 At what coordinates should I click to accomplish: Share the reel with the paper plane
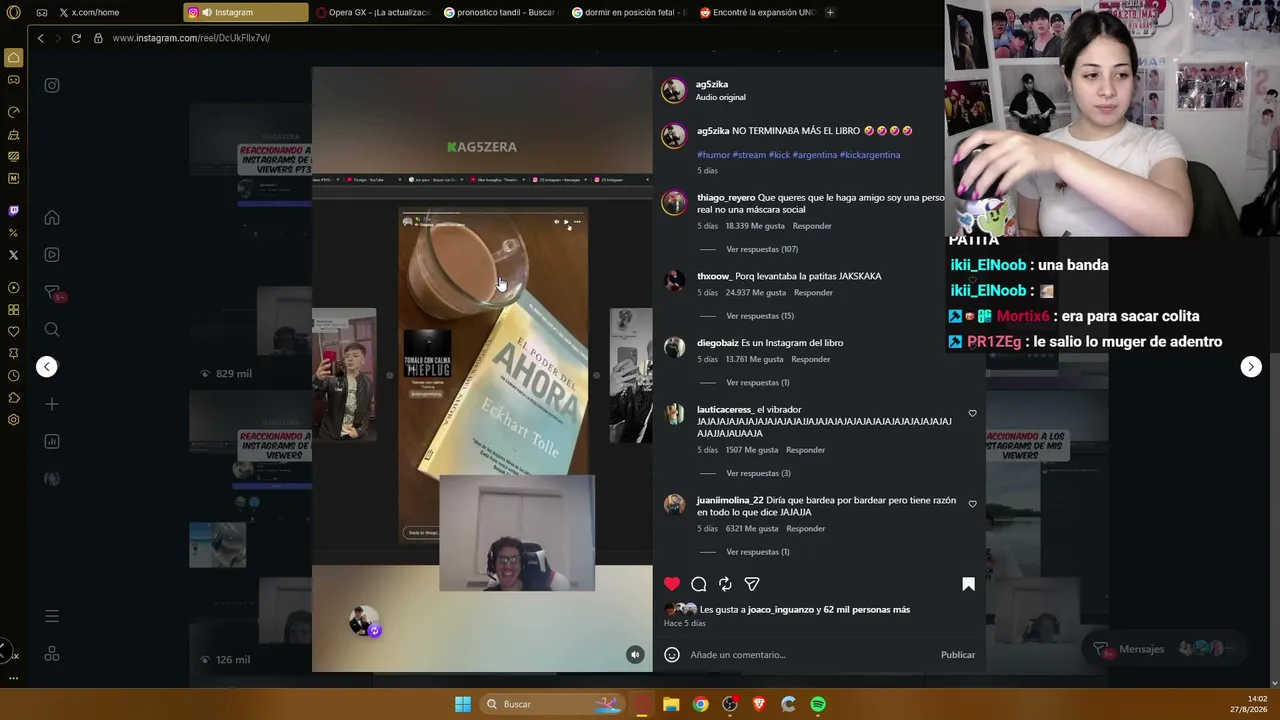(752, 584)
